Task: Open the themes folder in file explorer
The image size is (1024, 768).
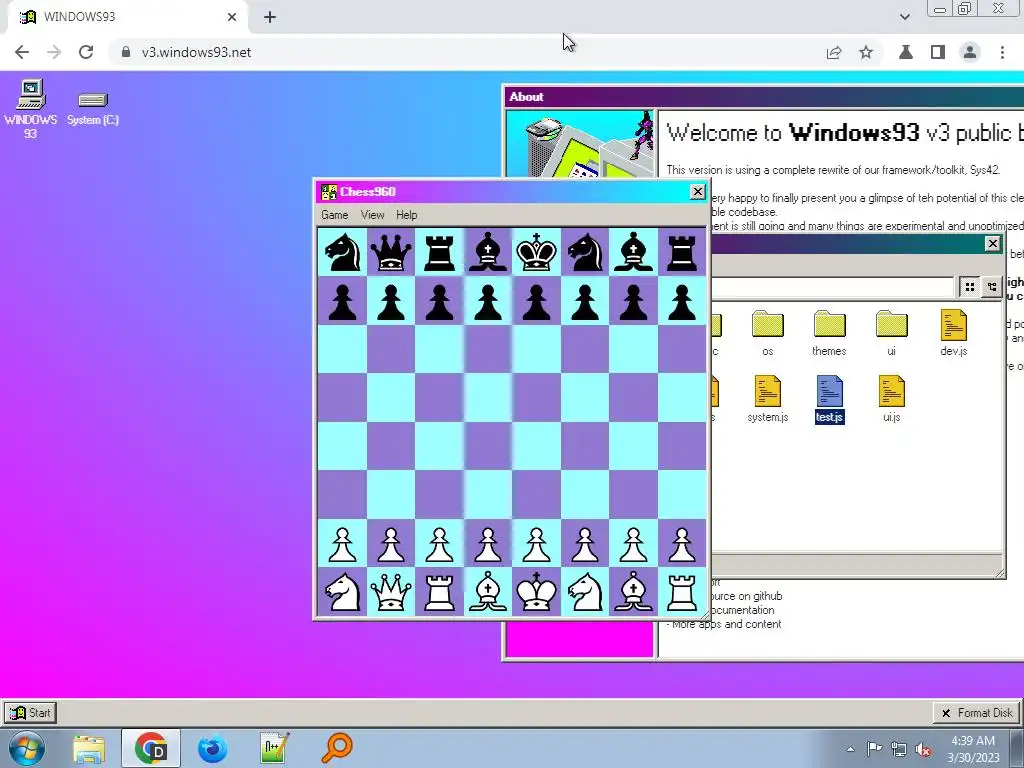Action: point(829,333)
